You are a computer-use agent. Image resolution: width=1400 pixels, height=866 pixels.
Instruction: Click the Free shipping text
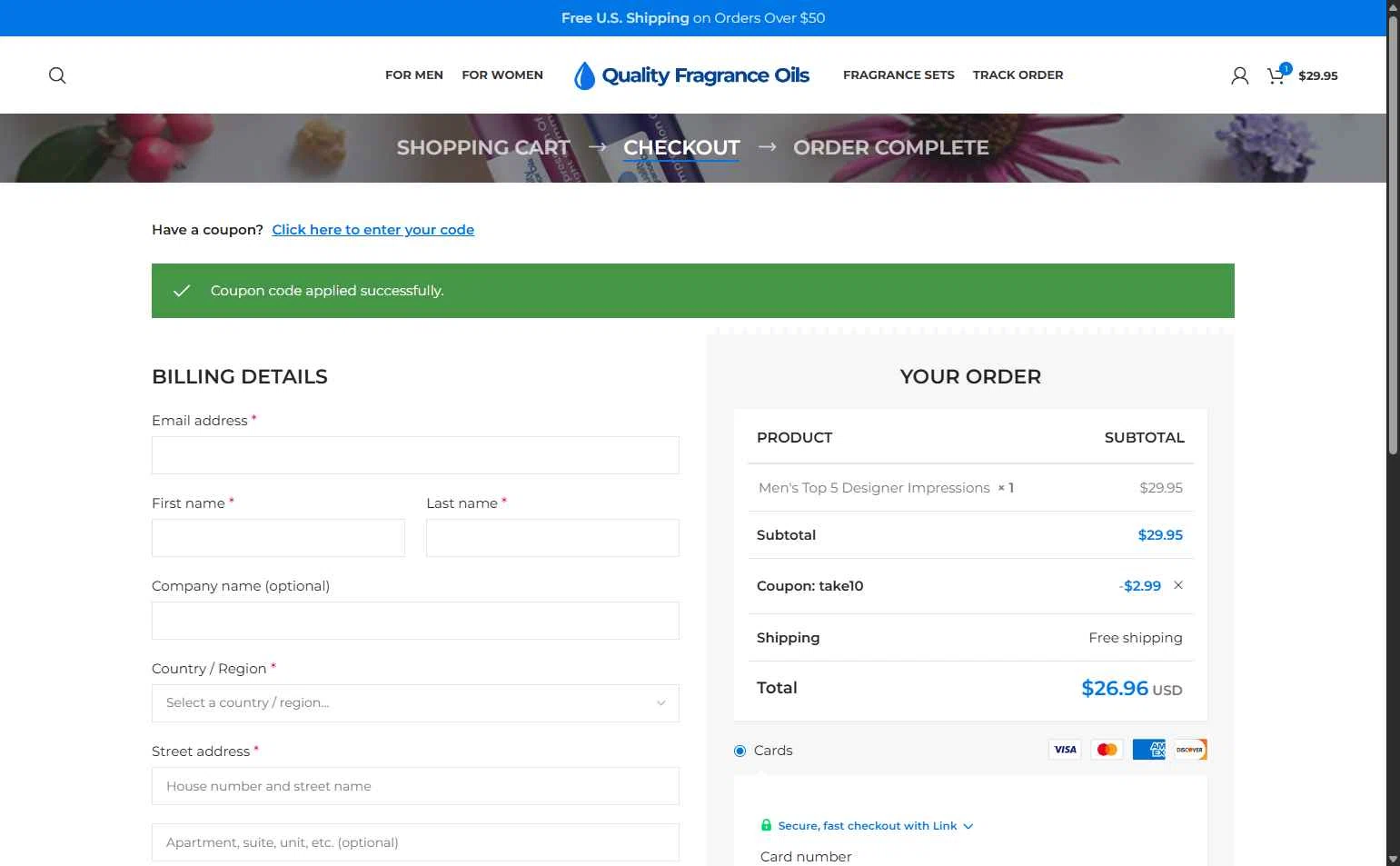click(1136, 638)
